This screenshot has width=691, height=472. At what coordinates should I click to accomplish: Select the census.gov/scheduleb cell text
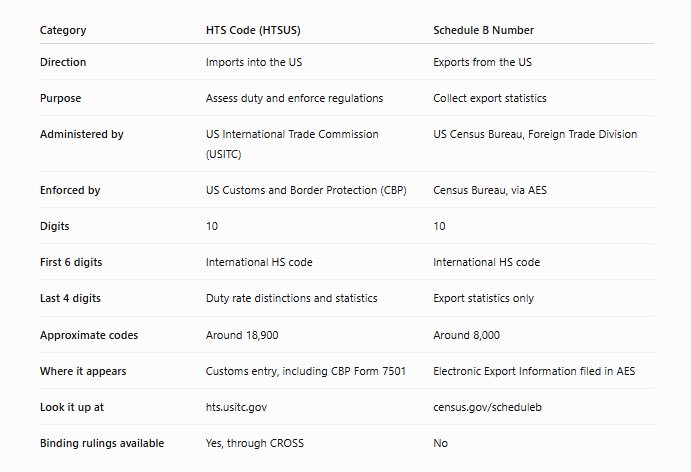[487, 407]
